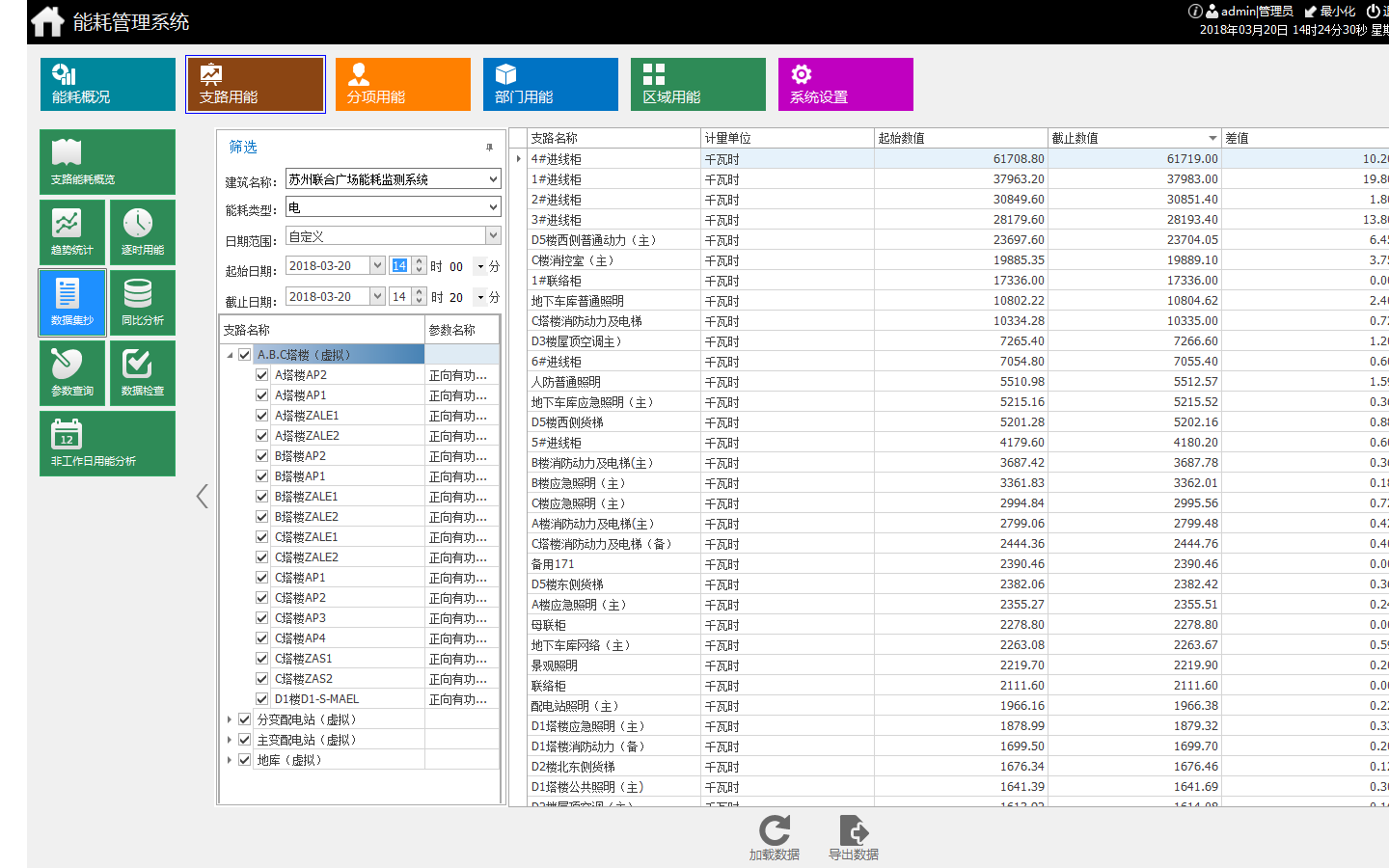Open the 建筑名称 building dropdown
Image resolution: width=1389 pixels, height=868 pixels.
pos(394,179)
